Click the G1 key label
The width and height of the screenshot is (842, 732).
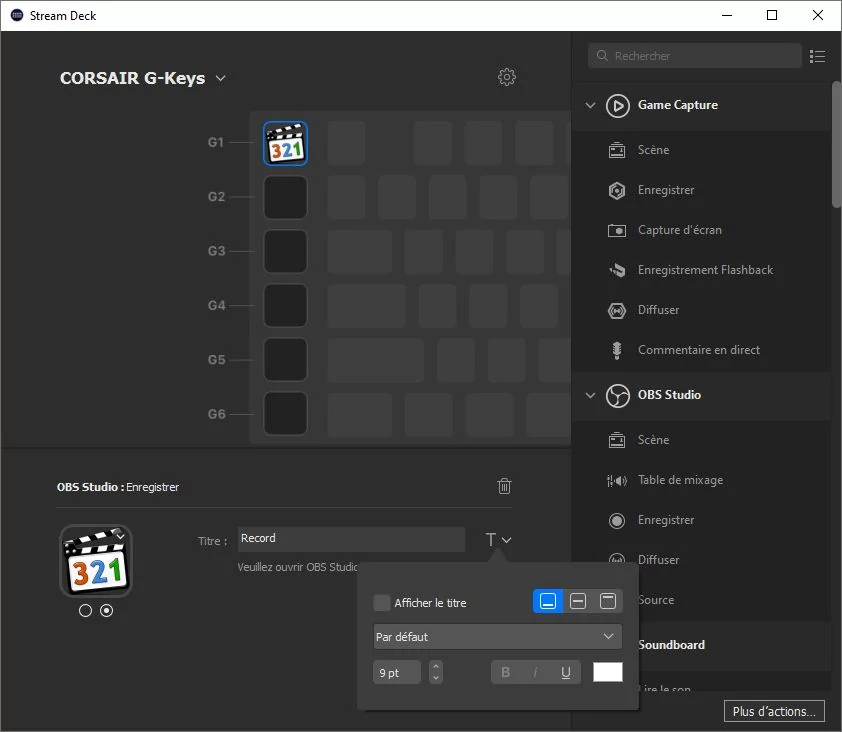[x=215, y=142]
